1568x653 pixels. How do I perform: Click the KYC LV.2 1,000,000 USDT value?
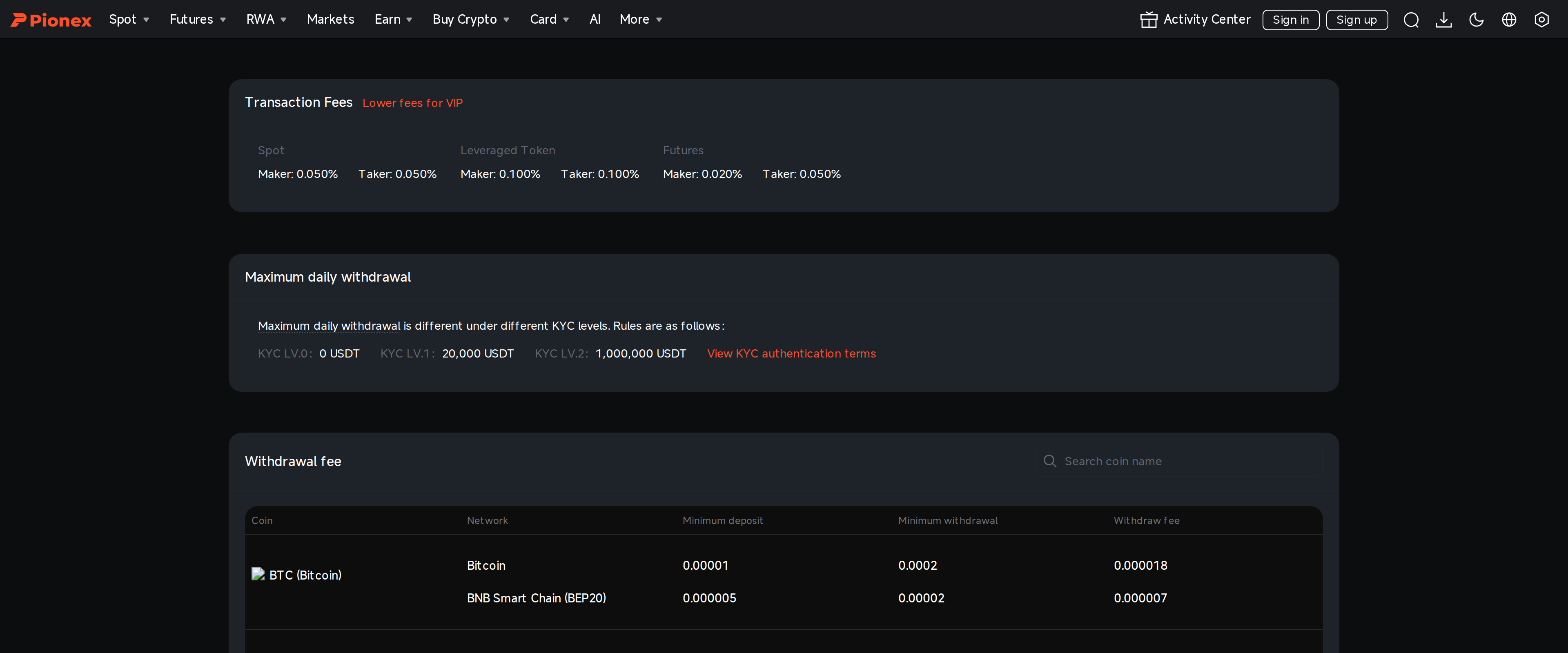coord(640,353)
